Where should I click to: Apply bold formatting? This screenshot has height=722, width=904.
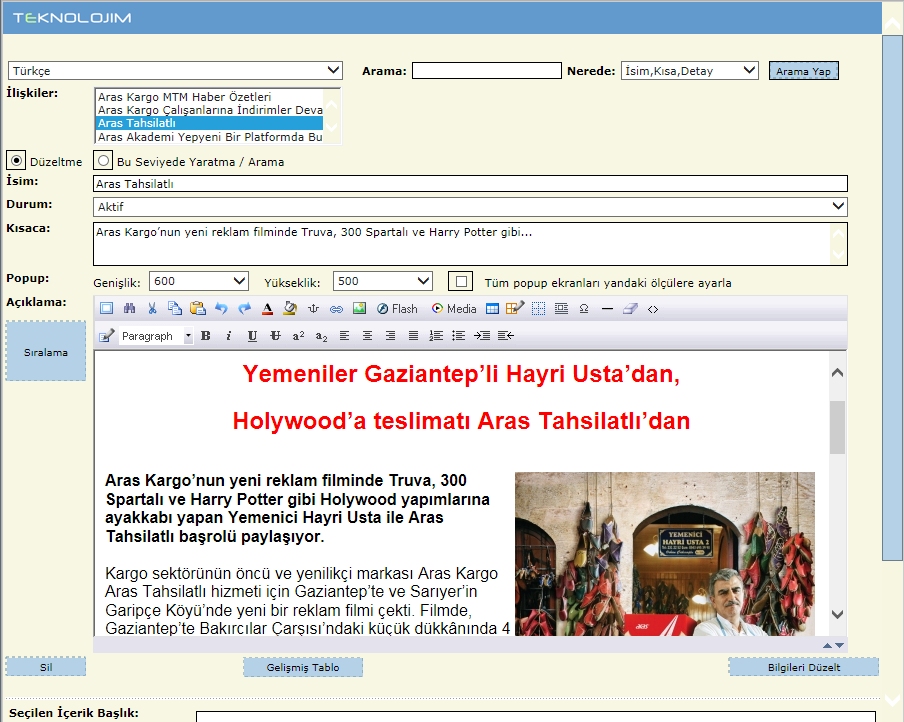point(206,336)
